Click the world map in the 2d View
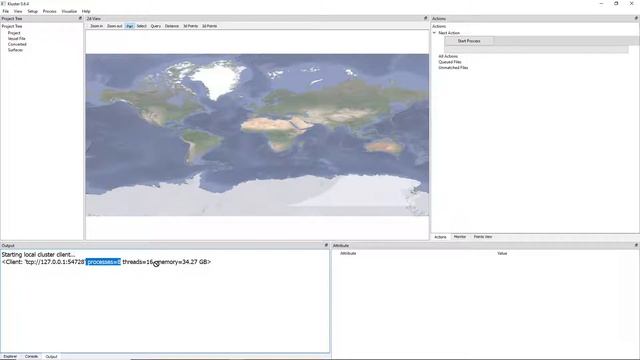640x360 pixels. coord(257,135)
